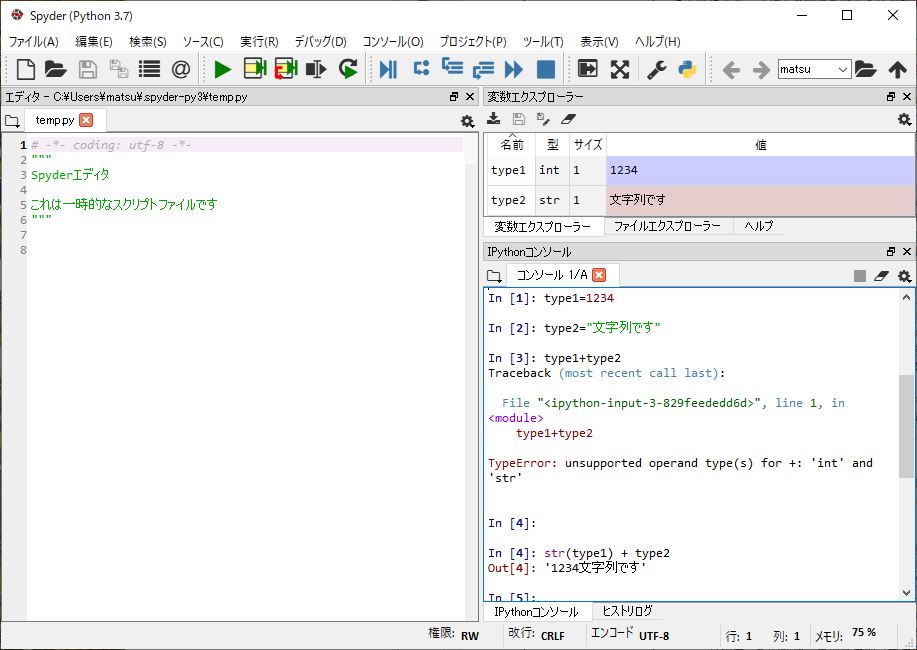917x650 pixels.
Task: Open variable explorer options gear menu
Action: point(904,119)
